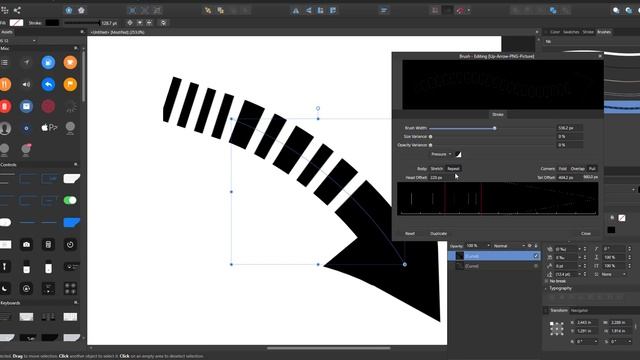The height and width of the screenshot is (360, 640).
Task: Open the Pressure controller dropdown
Action: [441, 154]
